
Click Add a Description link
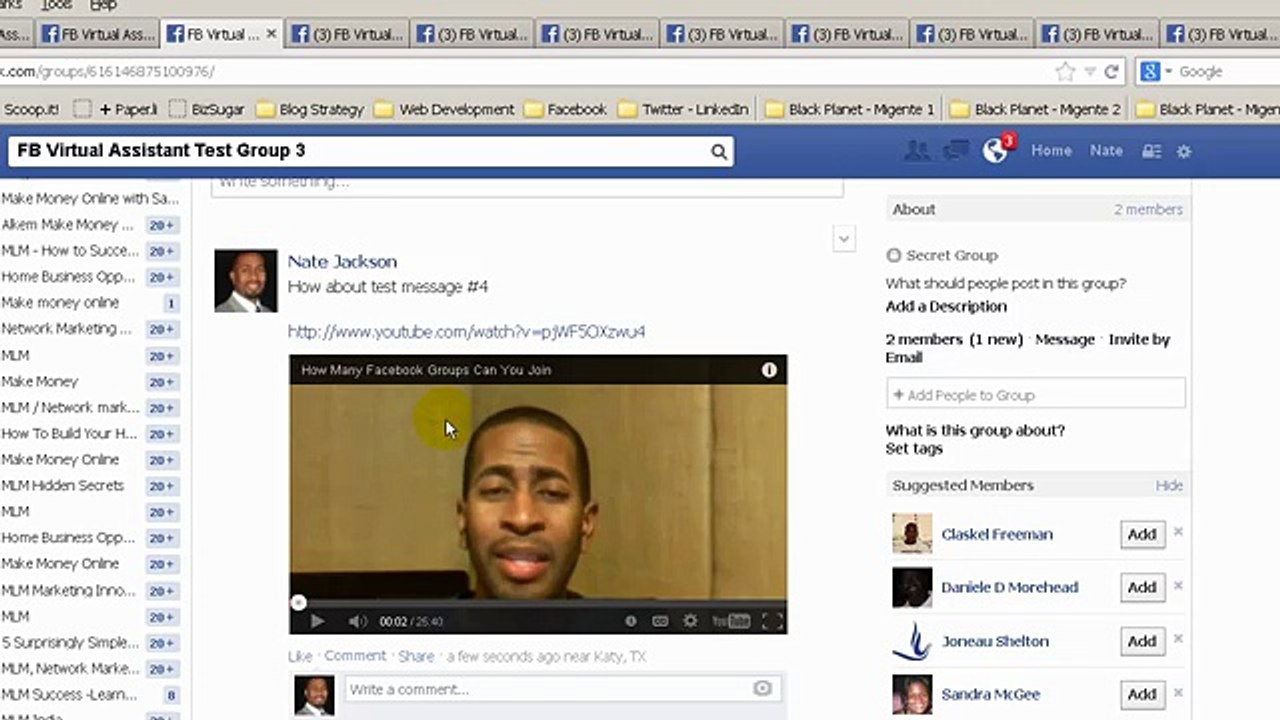tap(946, 307)
